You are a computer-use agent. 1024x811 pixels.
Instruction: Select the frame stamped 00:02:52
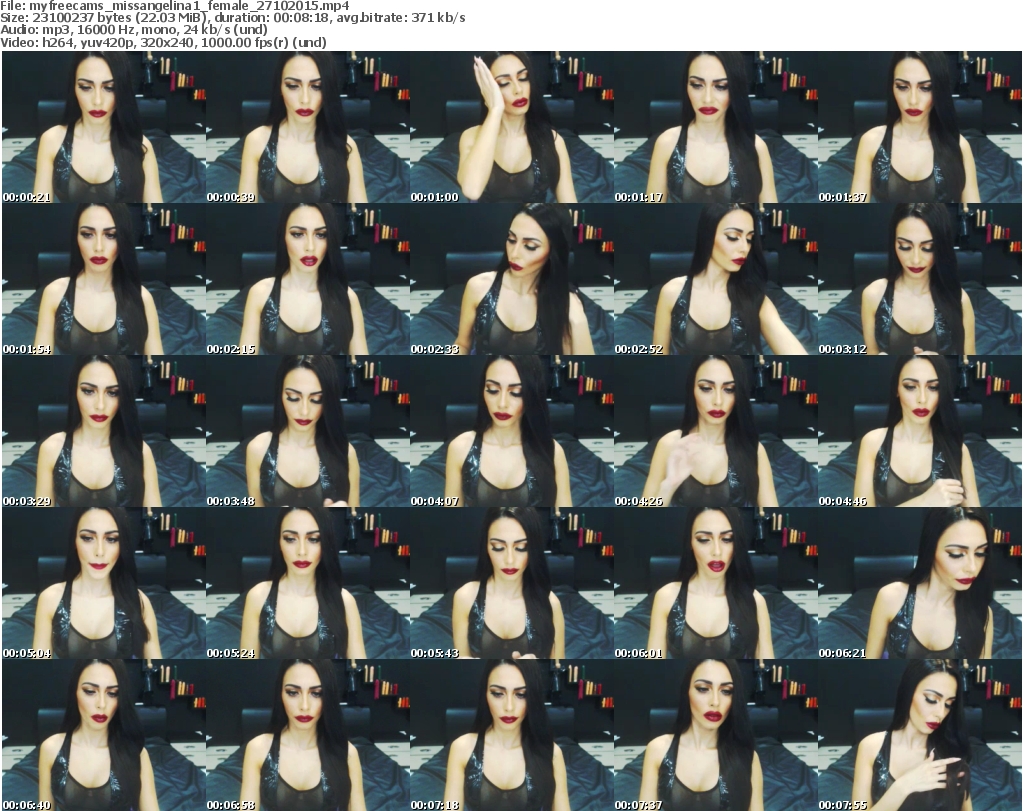pos(716,279)
